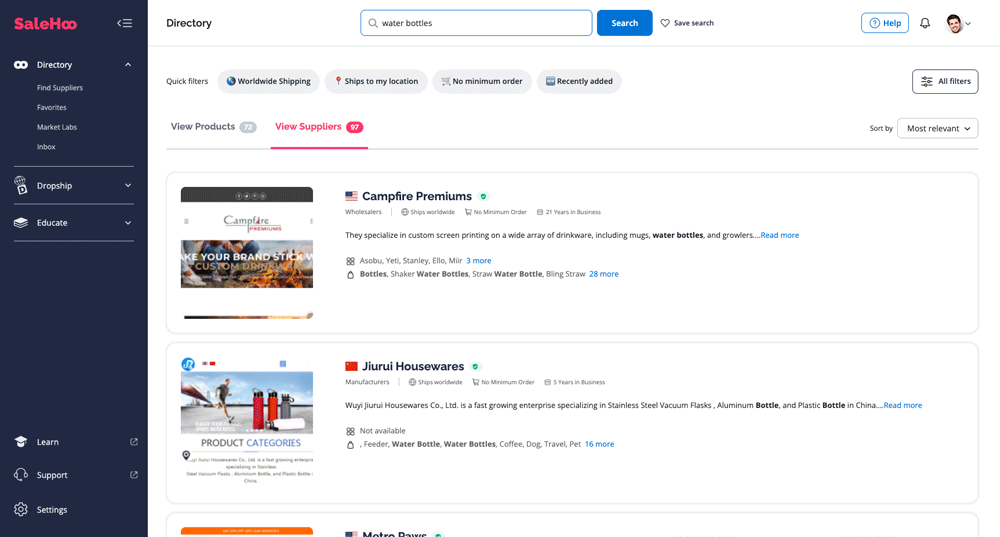Open the notifications bell
The image size is (1000, 537).
click(925, 23)
